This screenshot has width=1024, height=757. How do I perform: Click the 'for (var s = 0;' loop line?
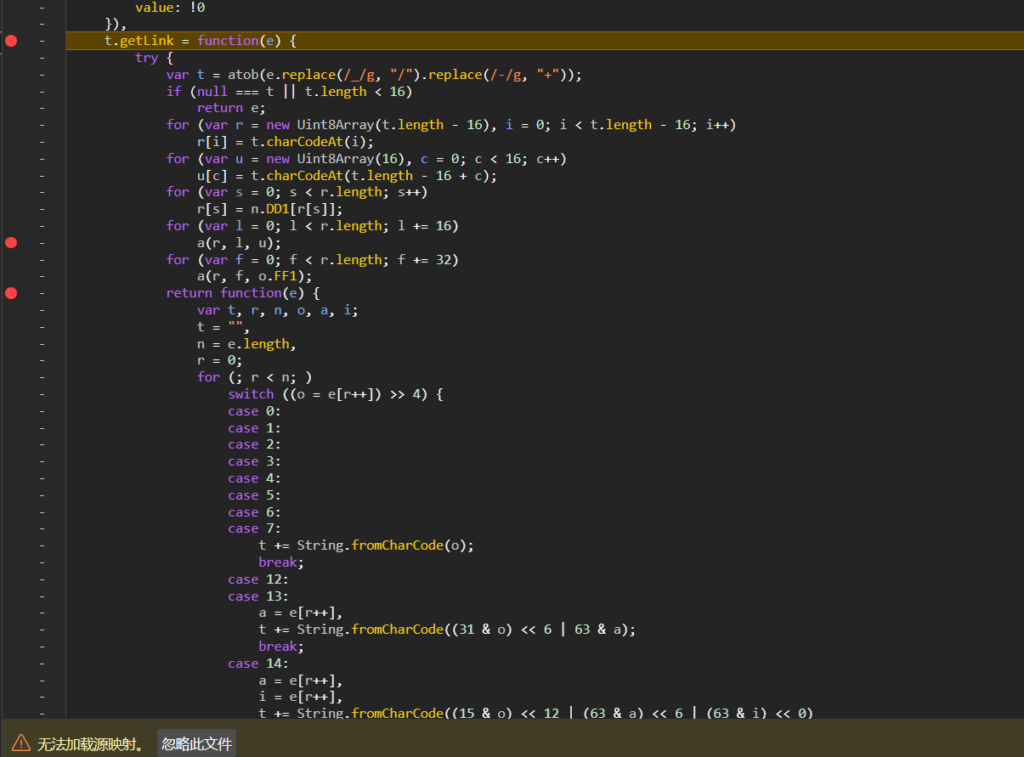point(296,192)
